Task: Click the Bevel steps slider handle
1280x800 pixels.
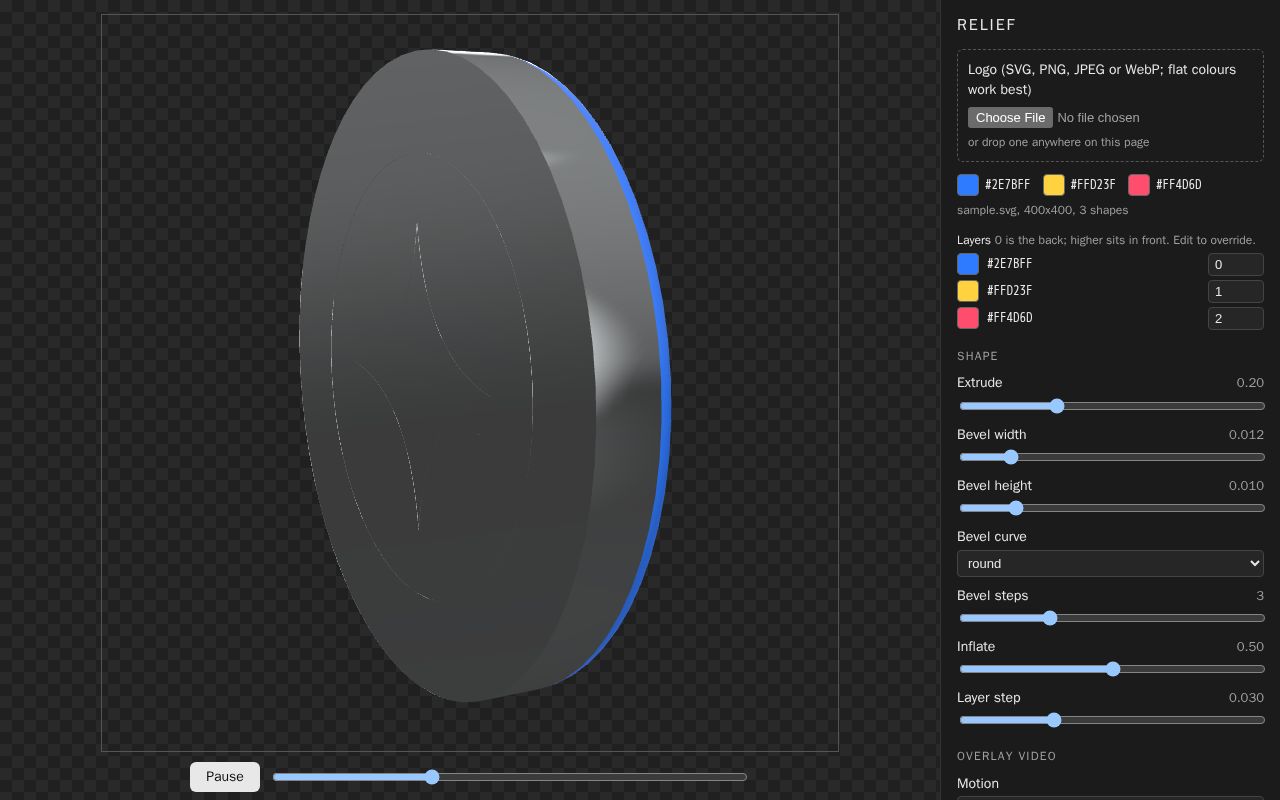Action: pos(1050,618)
